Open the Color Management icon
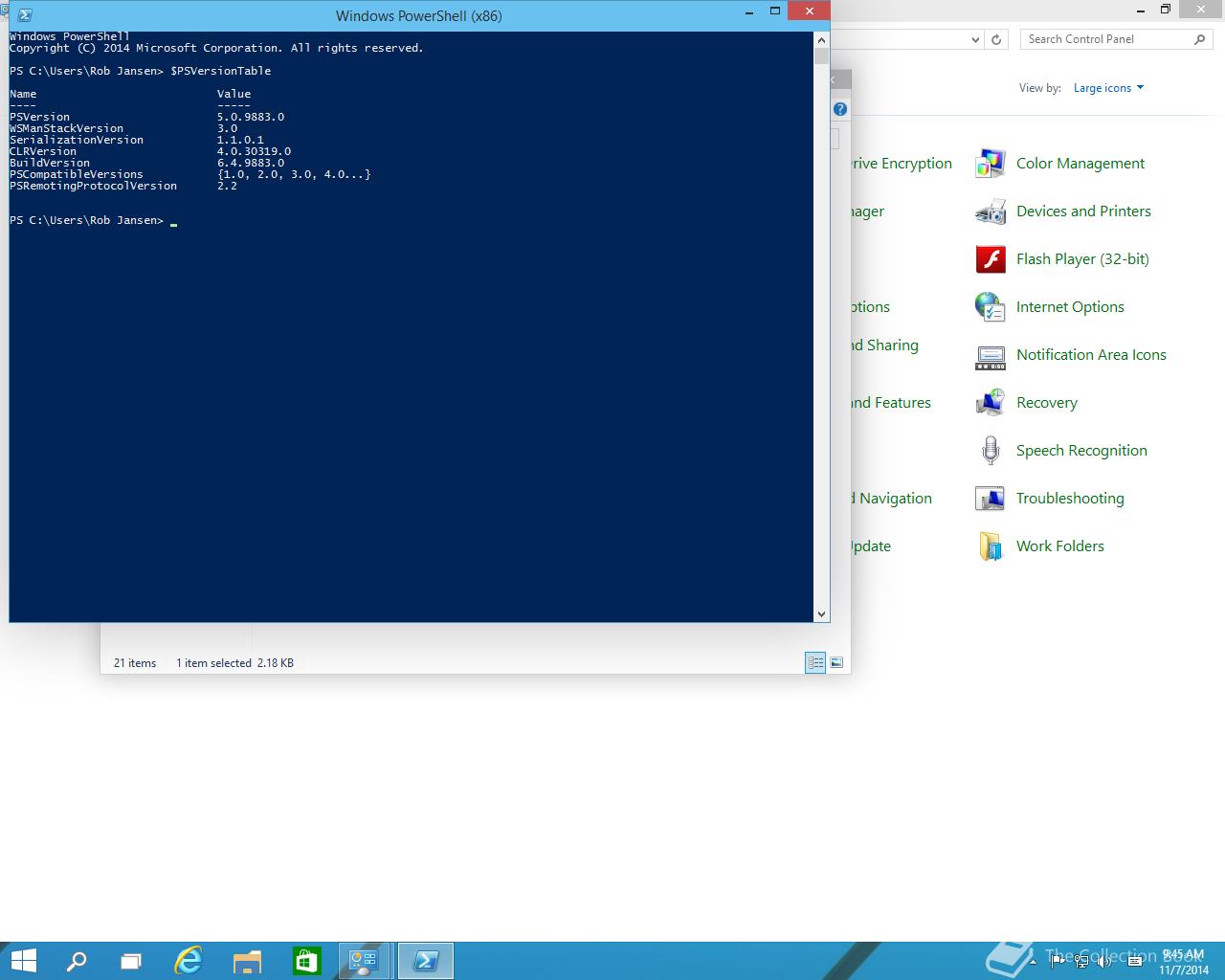Image resolution: width=1225 pixels, height=980 pixels. [x=990, y=164]
